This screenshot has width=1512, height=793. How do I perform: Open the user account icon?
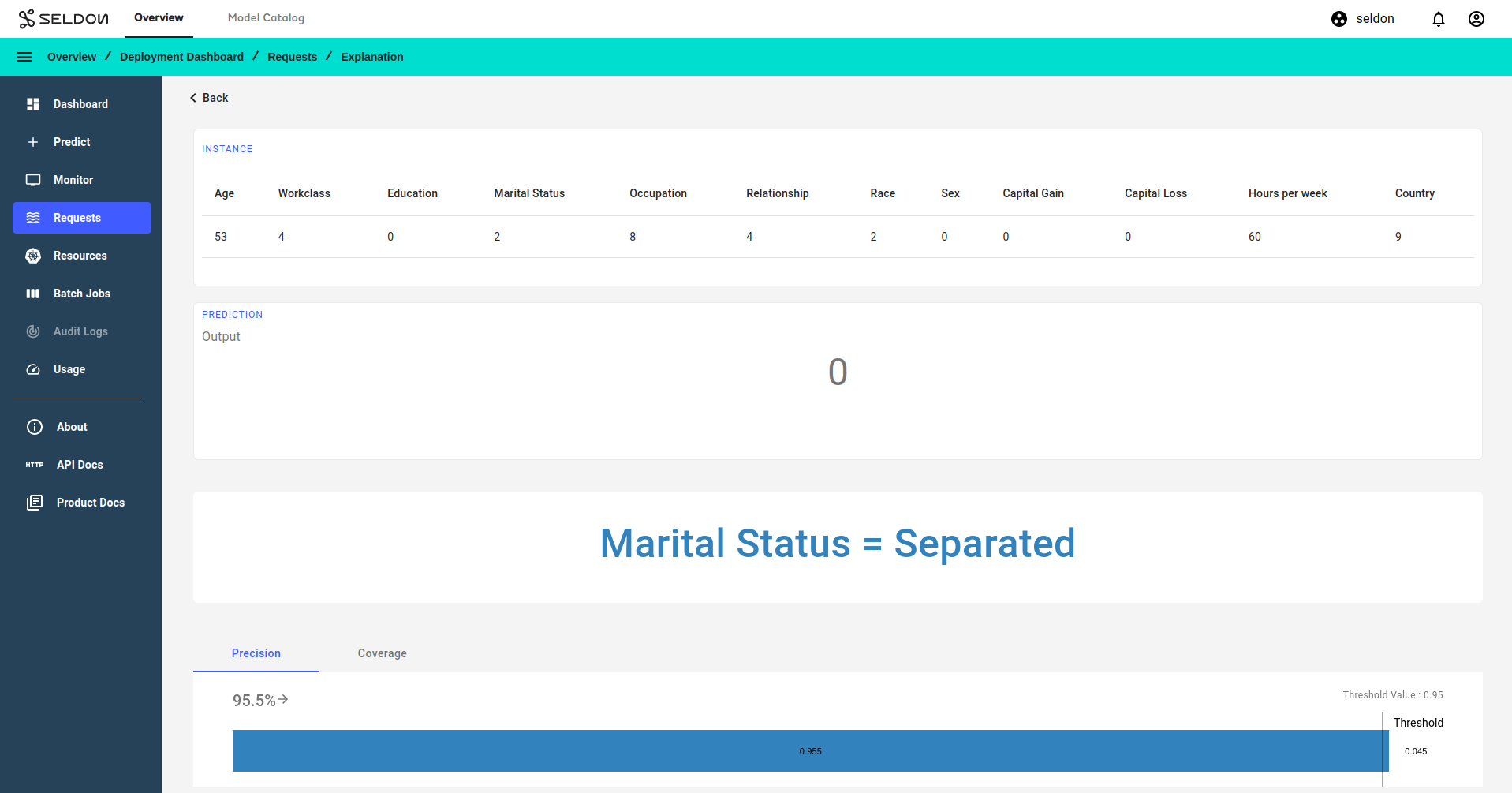[x=1477, y=19]
